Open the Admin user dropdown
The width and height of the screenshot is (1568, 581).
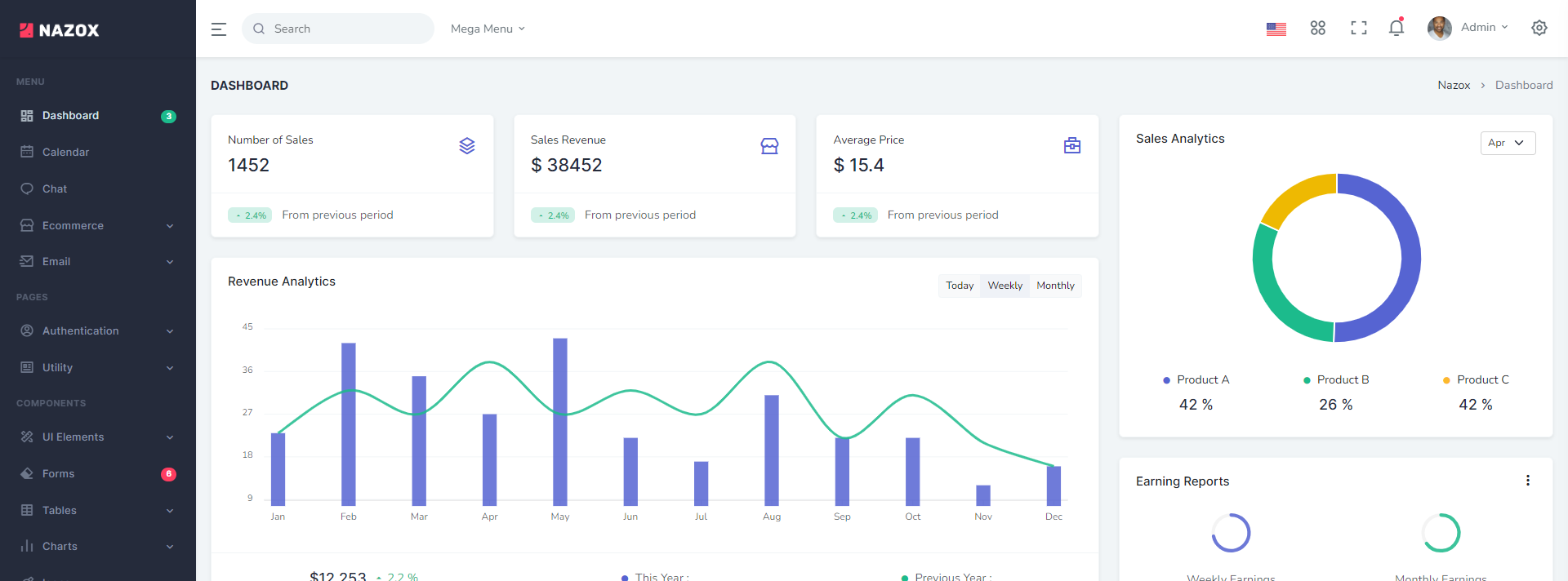click(1468, 28)
